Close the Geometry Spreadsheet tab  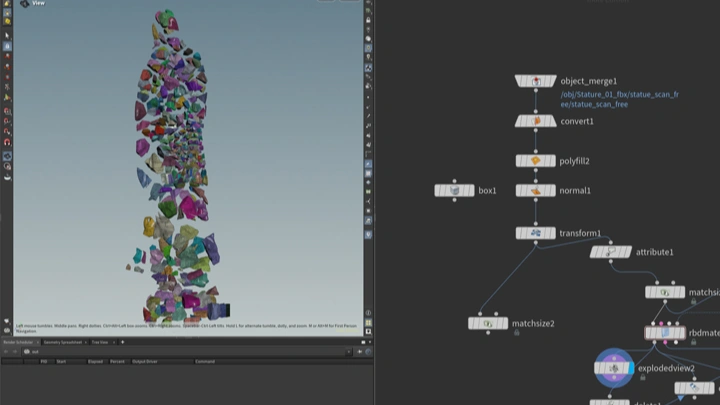click(x=85, y=342)
